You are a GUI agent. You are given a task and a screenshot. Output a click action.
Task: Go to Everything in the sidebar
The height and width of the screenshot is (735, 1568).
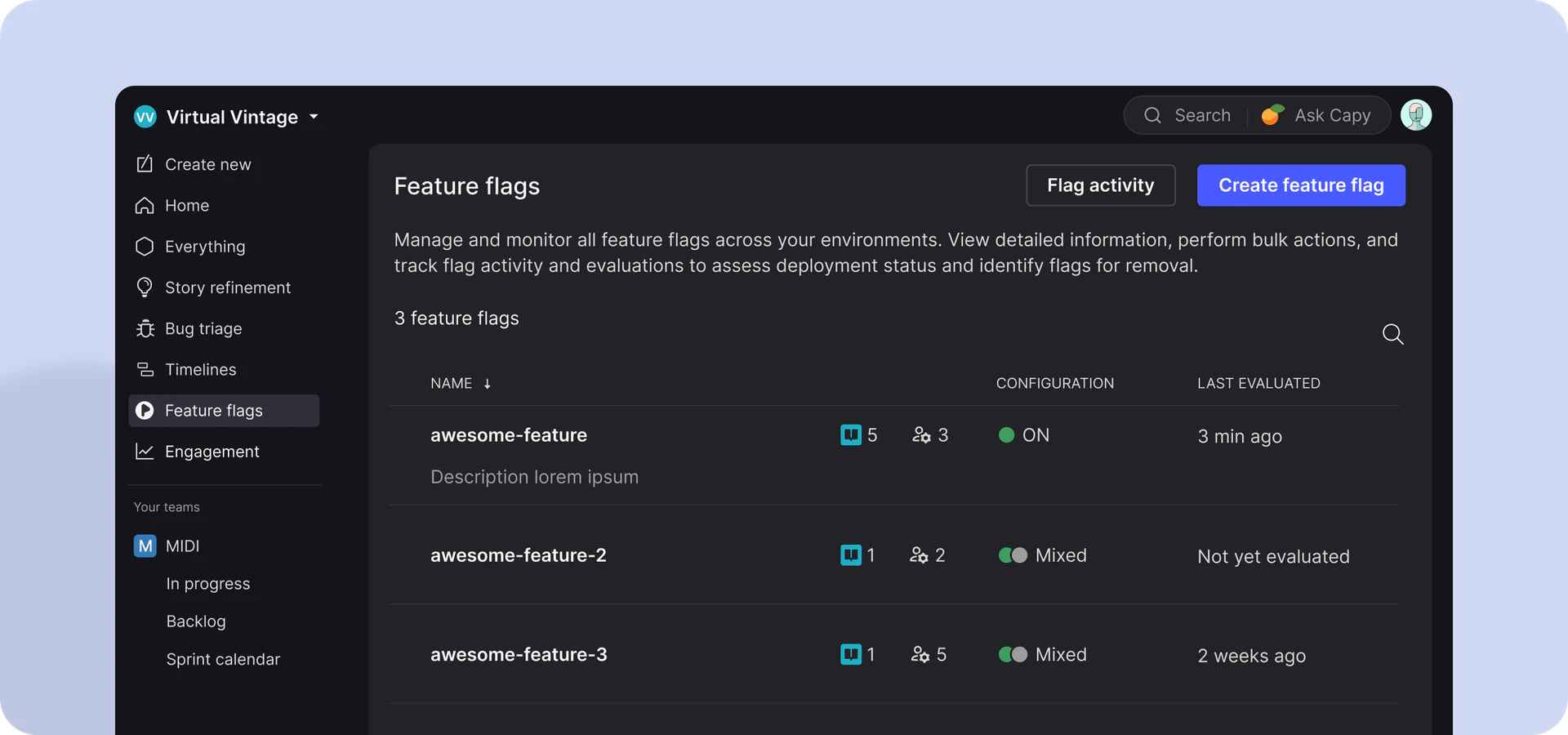[204, 247]
